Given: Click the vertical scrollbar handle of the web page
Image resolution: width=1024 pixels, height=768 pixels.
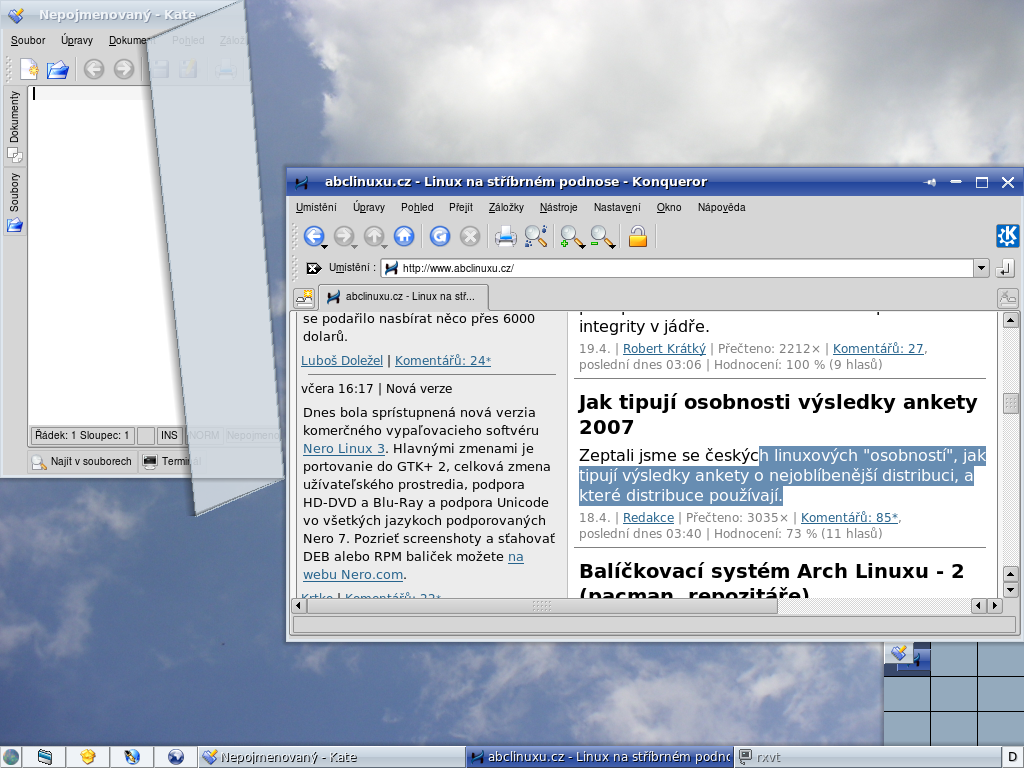Looking at the screenshot, I should [1010, 404].
